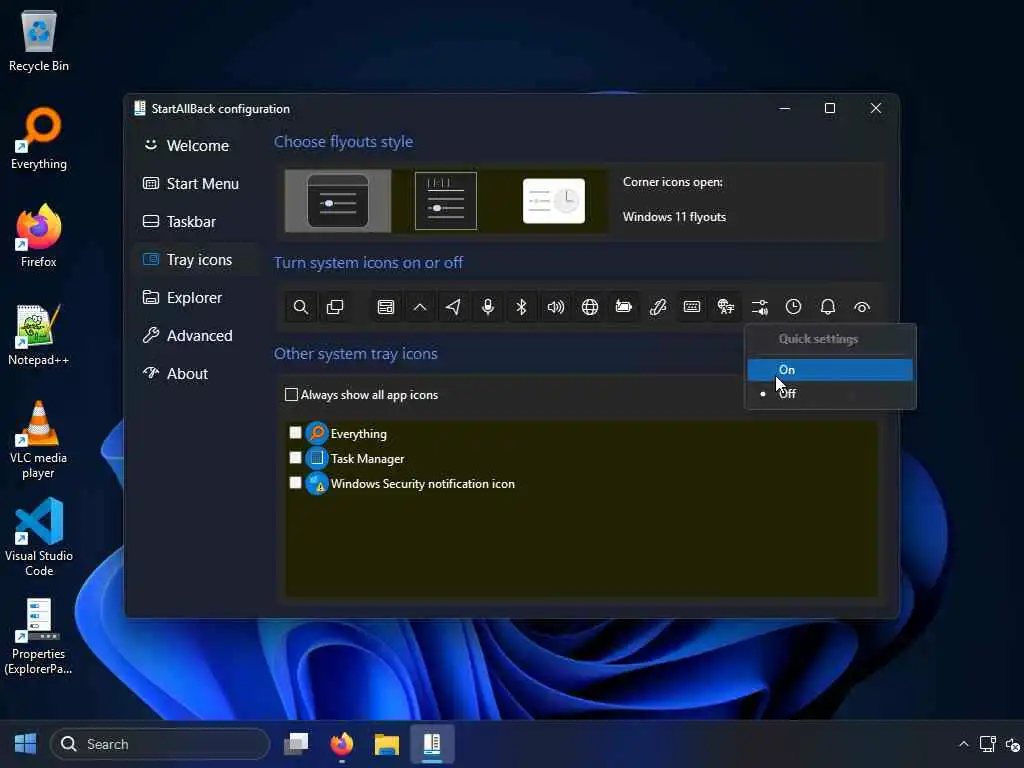Screen dimensions: 1024x768
Task: Toggle the Location arrow system icon
Action: pyautogui.click(x=454, y=307)
